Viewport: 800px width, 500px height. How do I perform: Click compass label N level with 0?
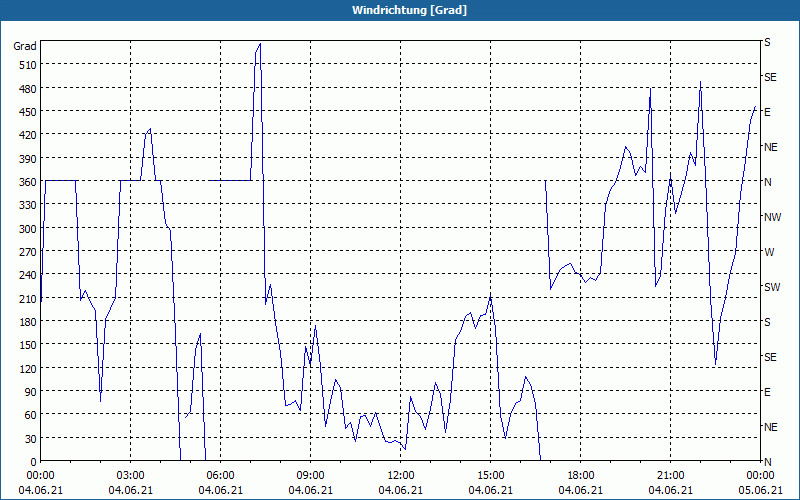point(767,462)
